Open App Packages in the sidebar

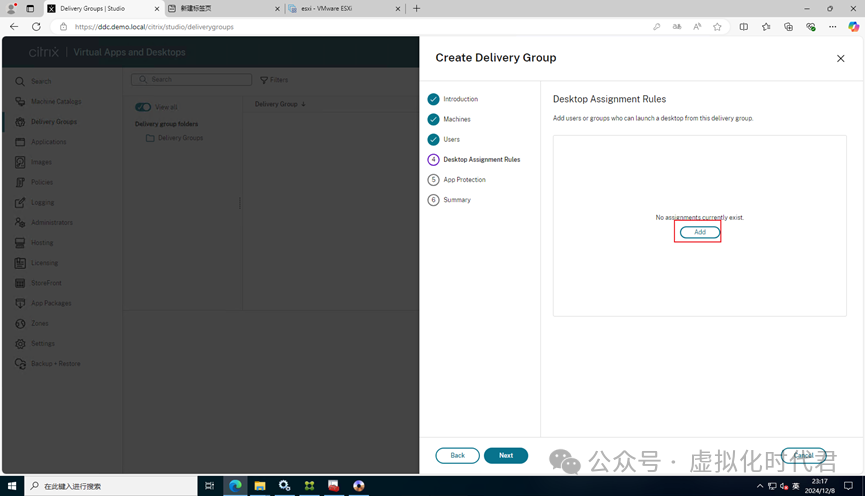(43, 303)
